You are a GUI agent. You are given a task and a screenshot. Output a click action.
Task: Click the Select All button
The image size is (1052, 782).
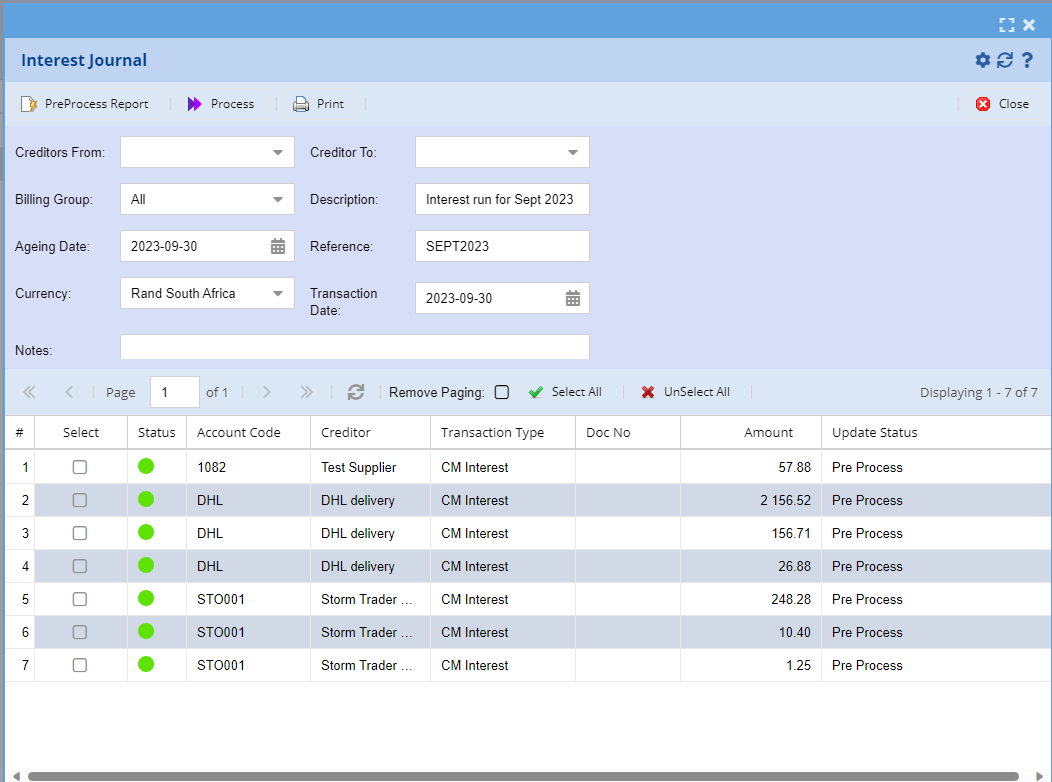(565, 392)
